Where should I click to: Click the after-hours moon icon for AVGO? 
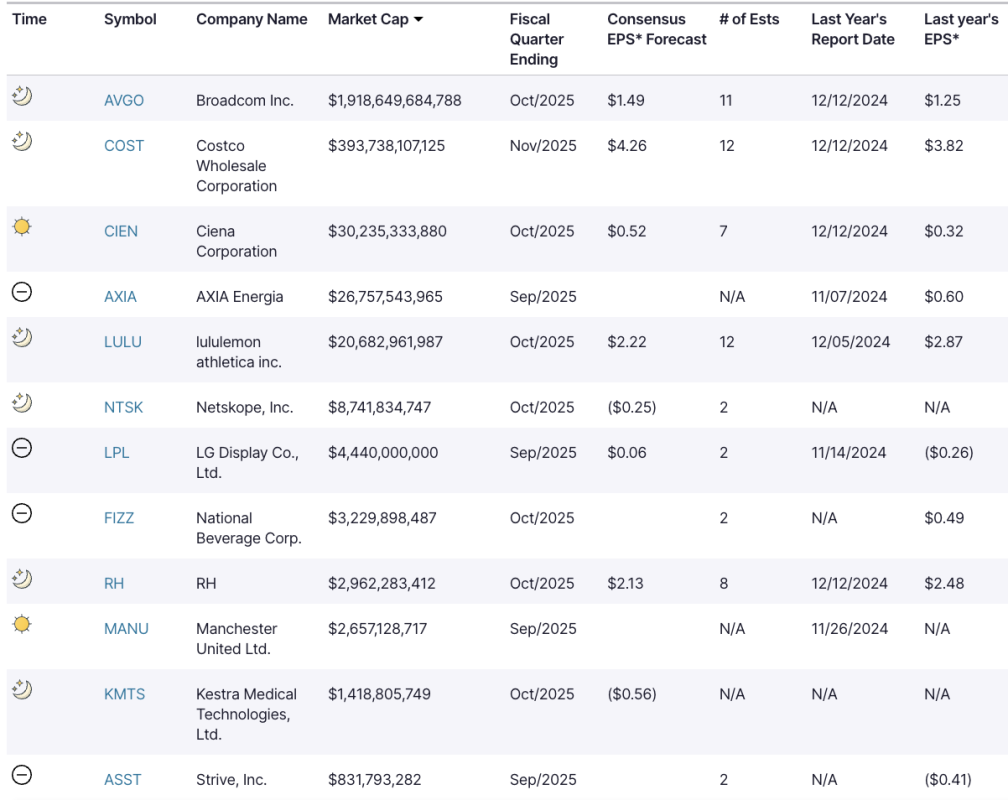tap(21, 95)
